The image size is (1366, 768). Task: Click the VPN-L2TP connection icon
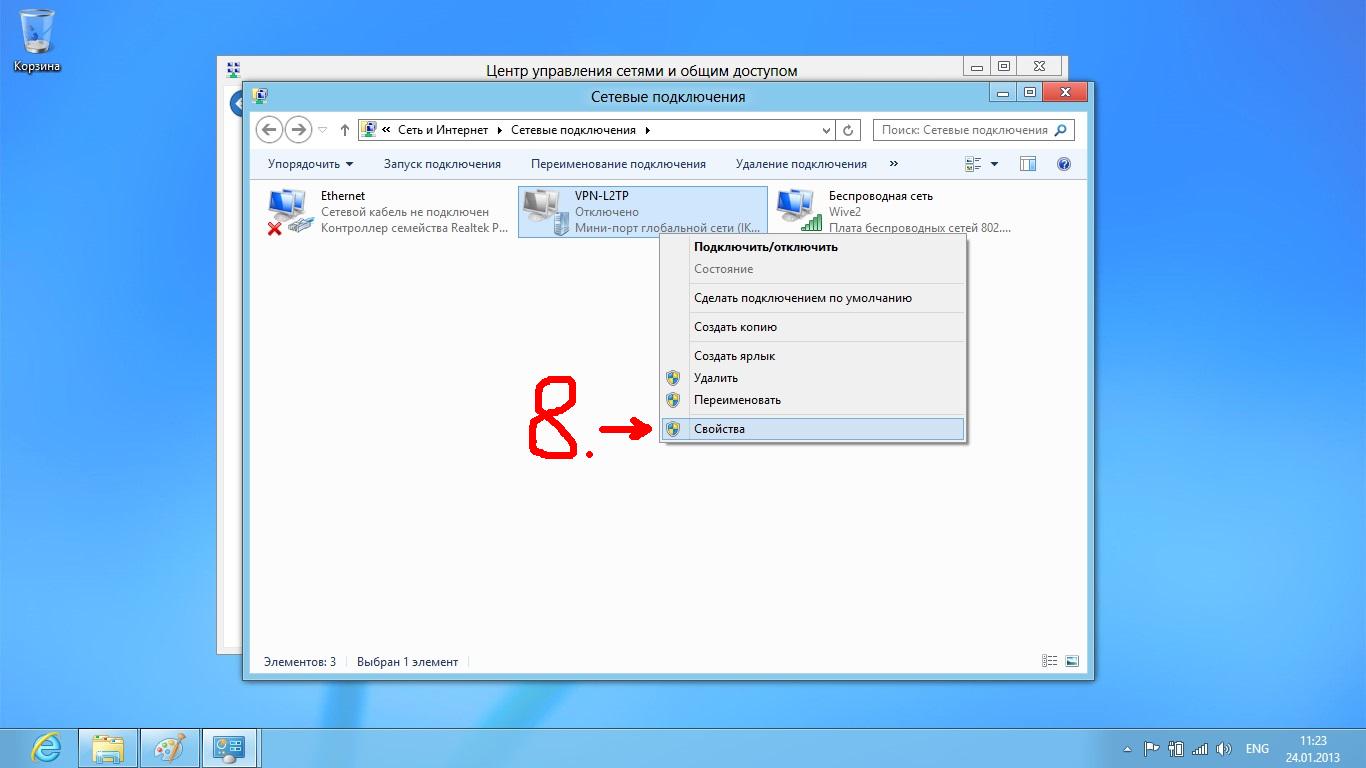543,212
